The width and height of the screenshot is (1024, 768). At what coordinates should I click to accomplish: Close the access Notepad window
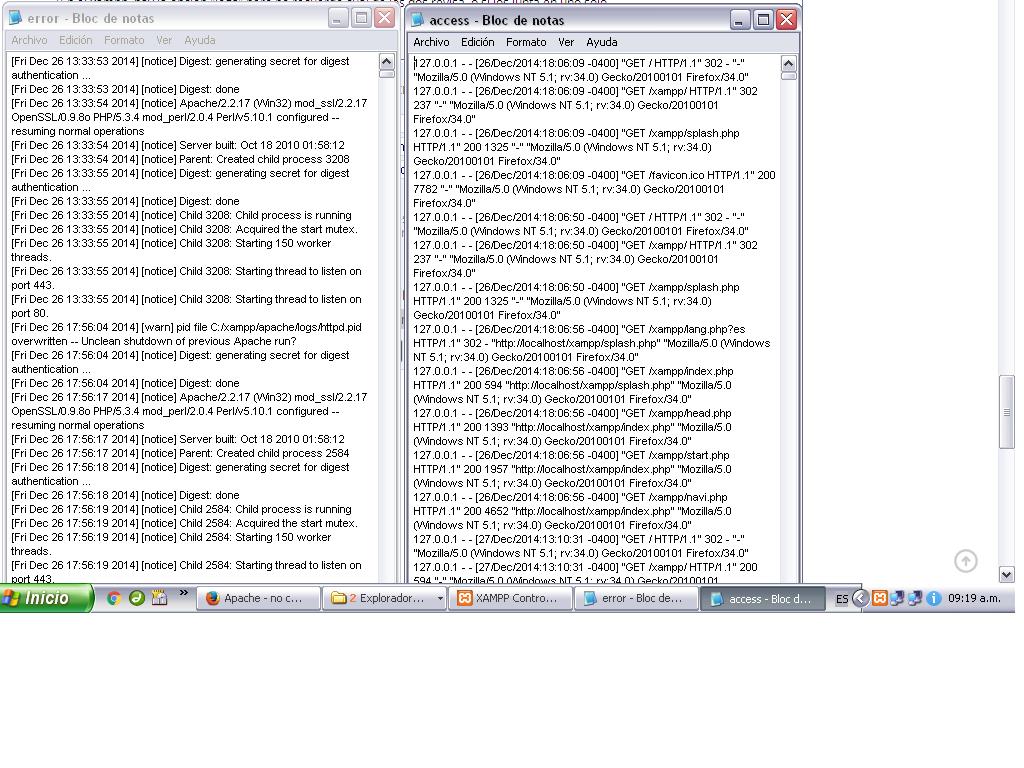(786, 20)
